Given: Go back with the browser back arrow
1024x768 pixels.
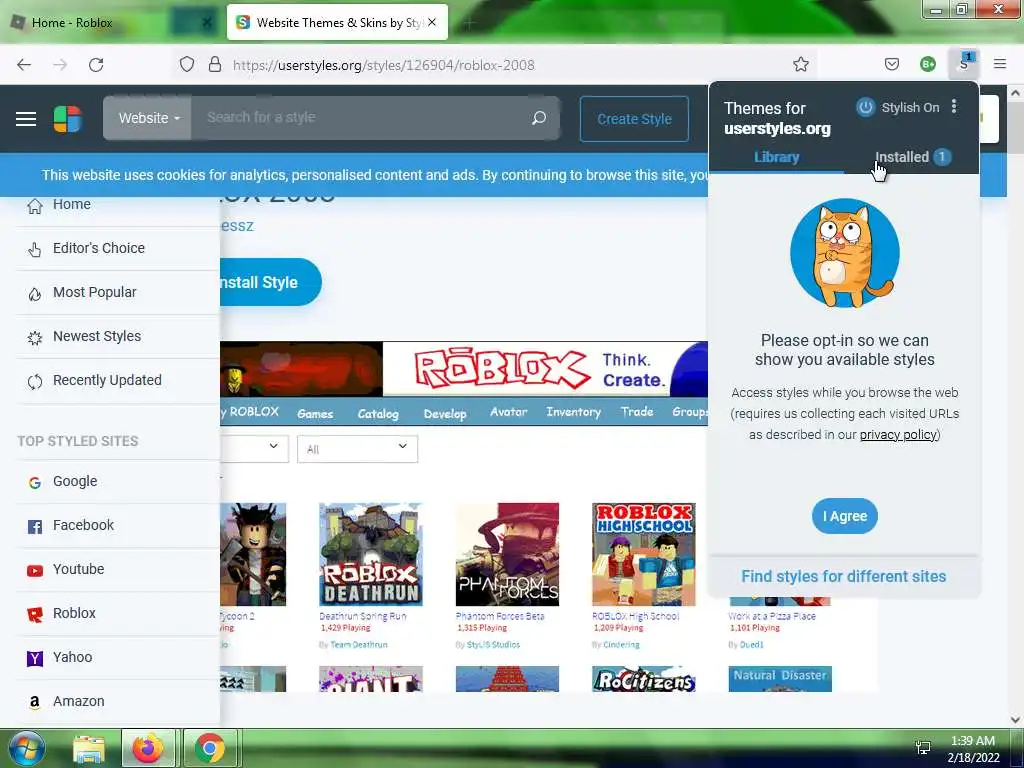Looking at the screenshot, I should click(24, 65).
